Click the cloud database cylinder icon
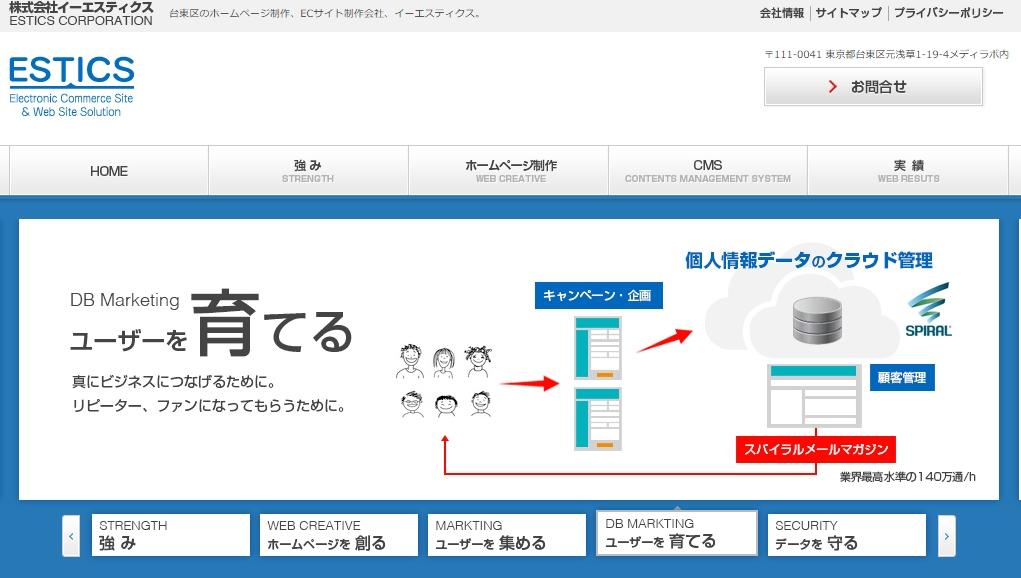 click(819, 320)
